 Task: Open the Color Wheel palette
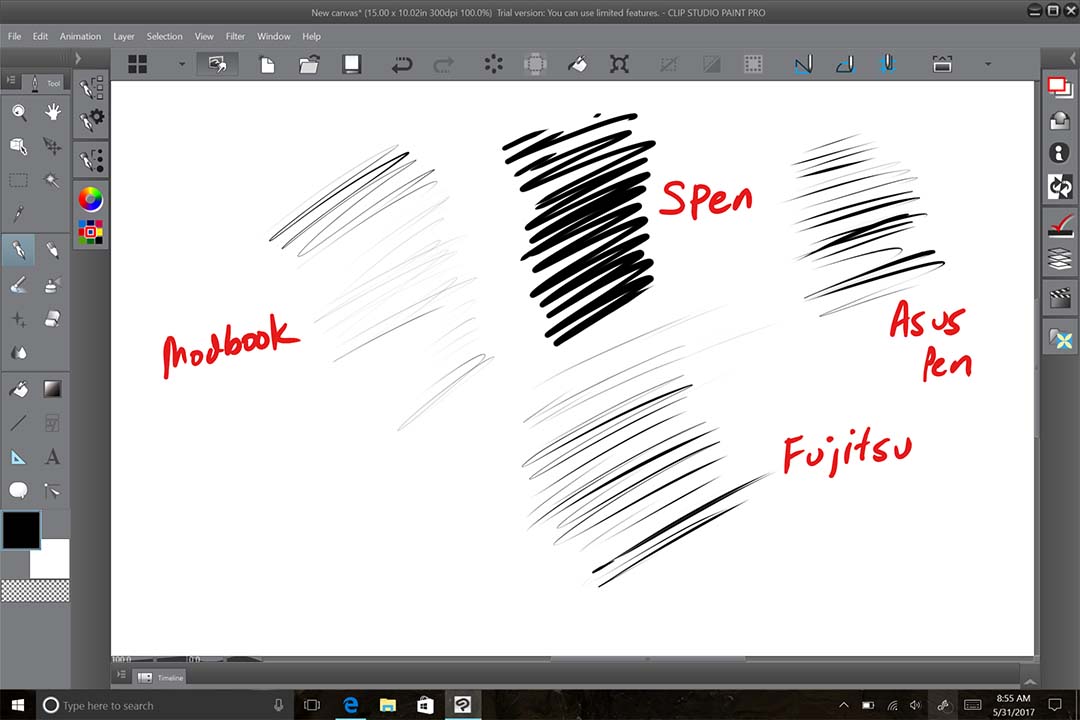click(90, 199)
